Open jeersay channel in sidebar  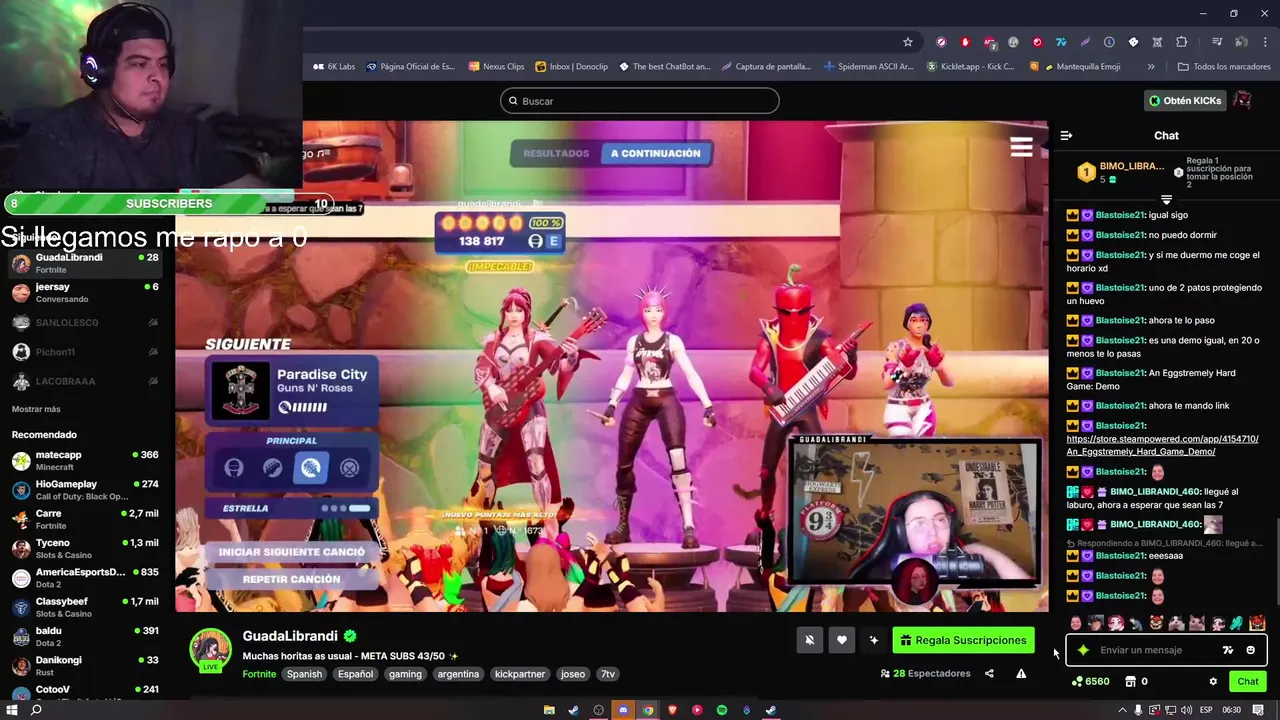coord(87,293)
